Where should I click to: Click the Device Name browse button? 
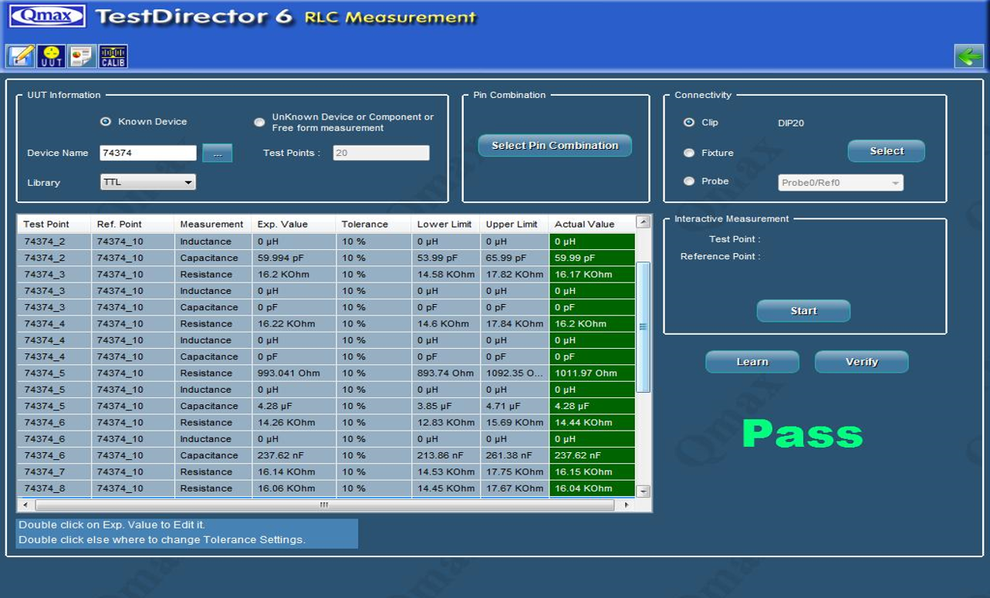click(217, 153)
